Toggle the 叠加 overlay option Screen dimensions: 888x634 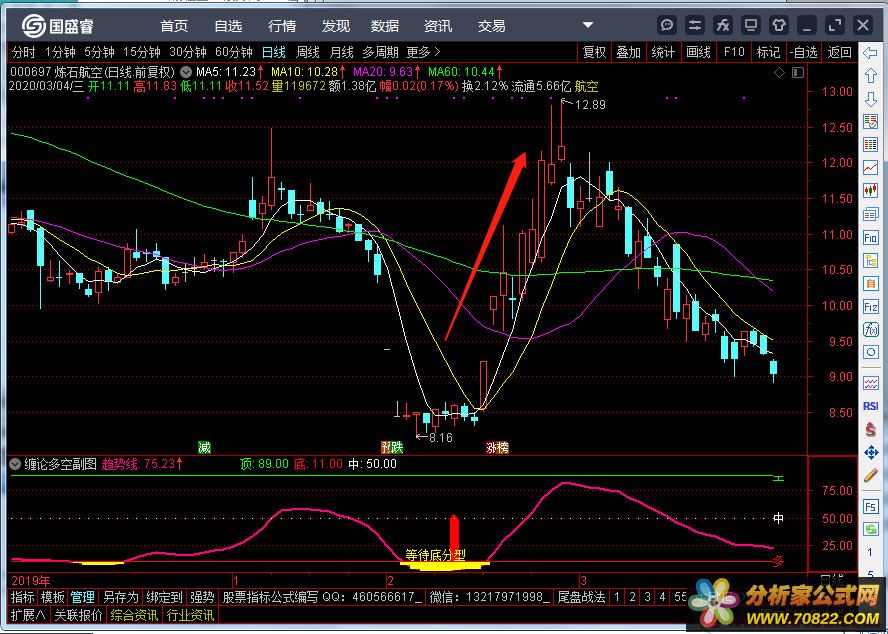tap(627, 52)
